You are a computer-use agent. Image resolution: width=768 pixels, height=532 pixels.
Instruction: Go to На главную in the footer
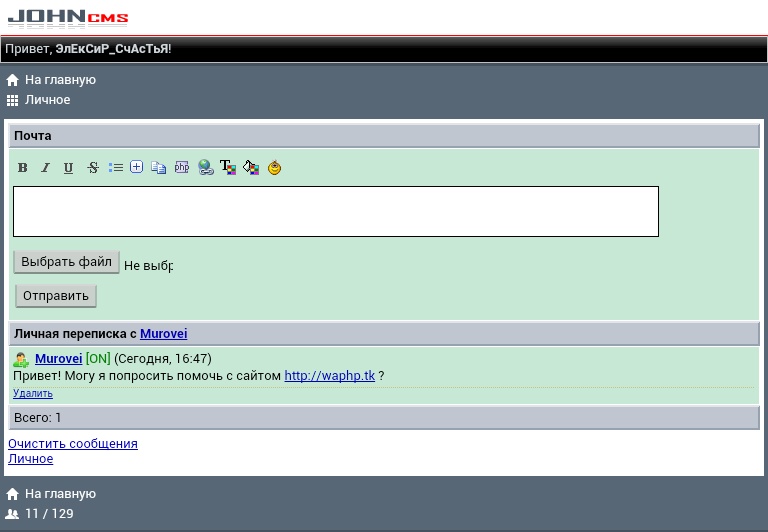pos(61,494)
